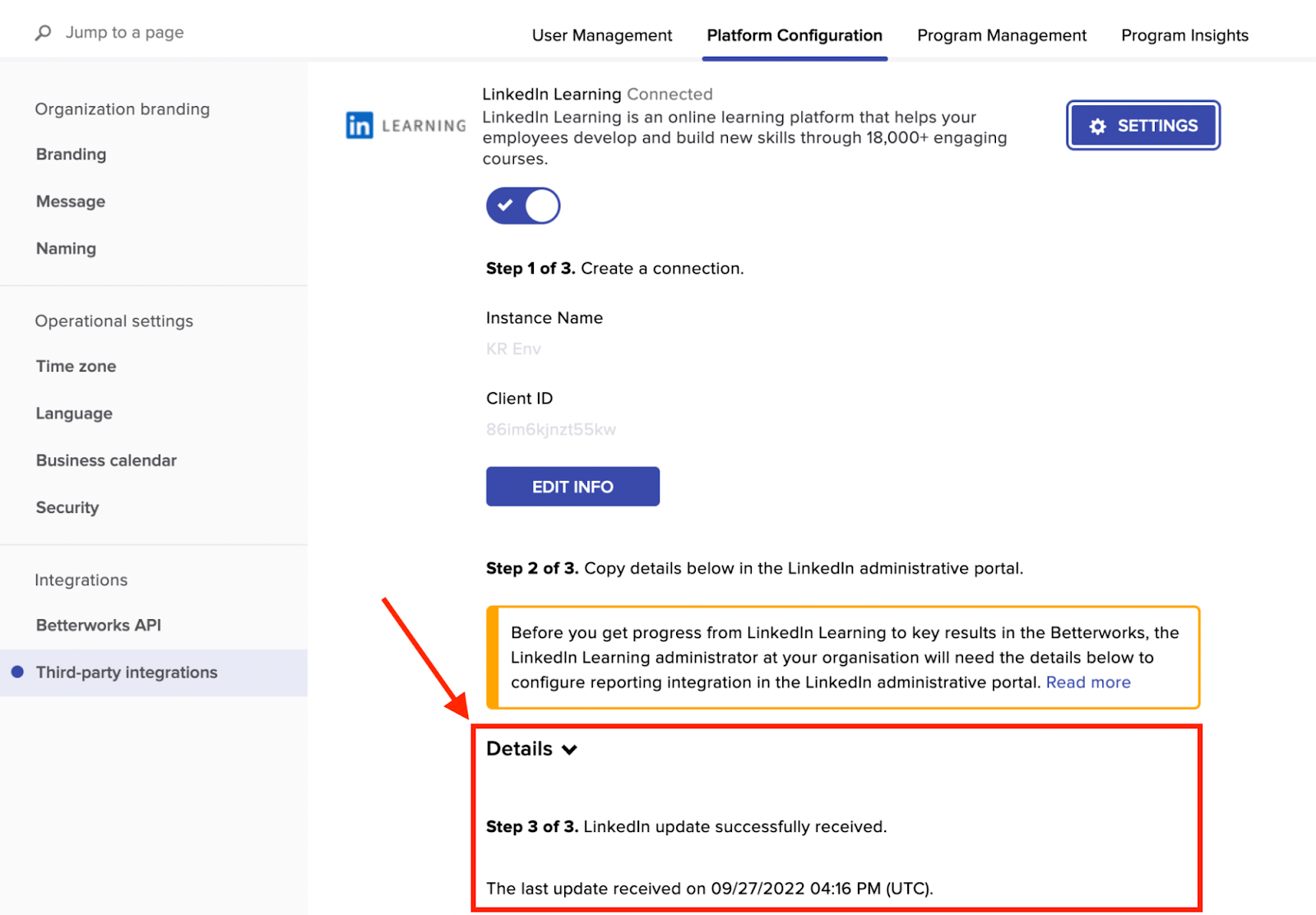Click the 'Step 2 of 3.' text
The image size is (1316, 915).
point(532,569)
